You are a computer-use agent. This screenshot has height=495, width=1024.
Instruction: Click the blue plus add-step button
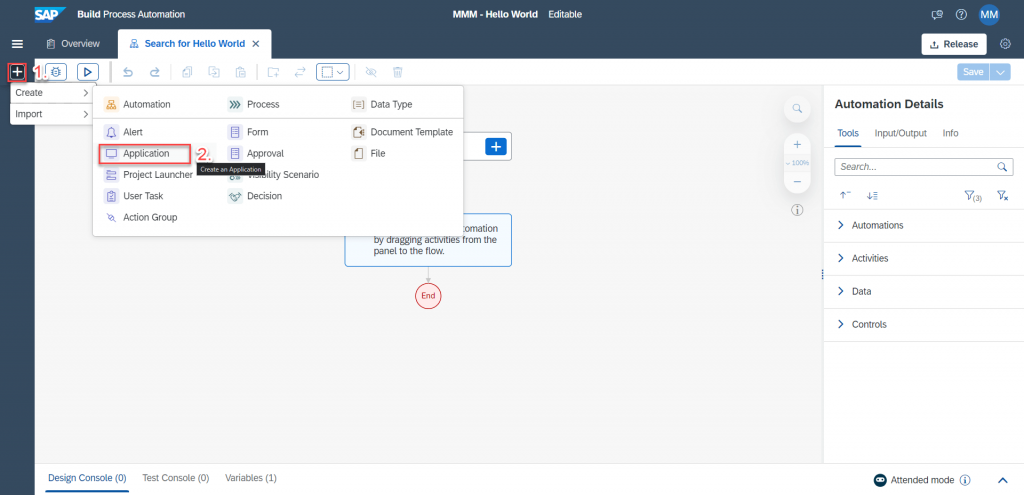[x=496, y=147]
